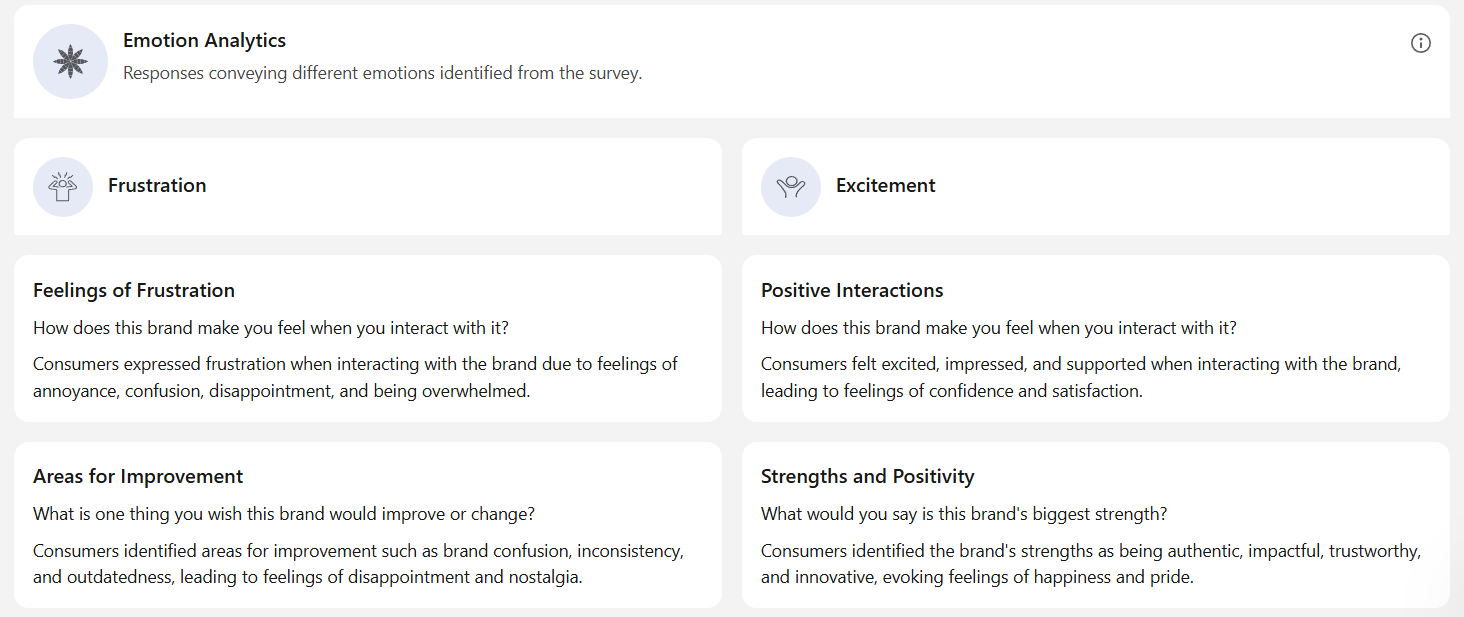Screen dimensions: 1464x617
Task: Click the Emotion Analytics title
Action: [204, 40]
